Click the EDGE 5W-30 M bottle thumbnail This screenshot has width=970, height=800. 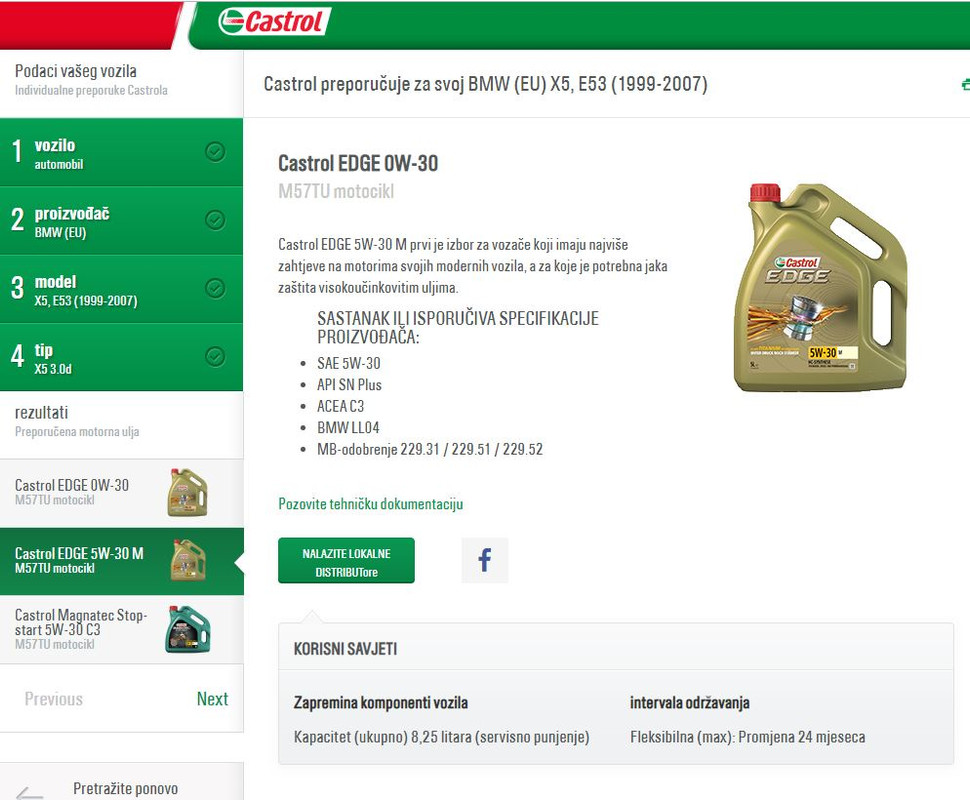coord(187,560)
